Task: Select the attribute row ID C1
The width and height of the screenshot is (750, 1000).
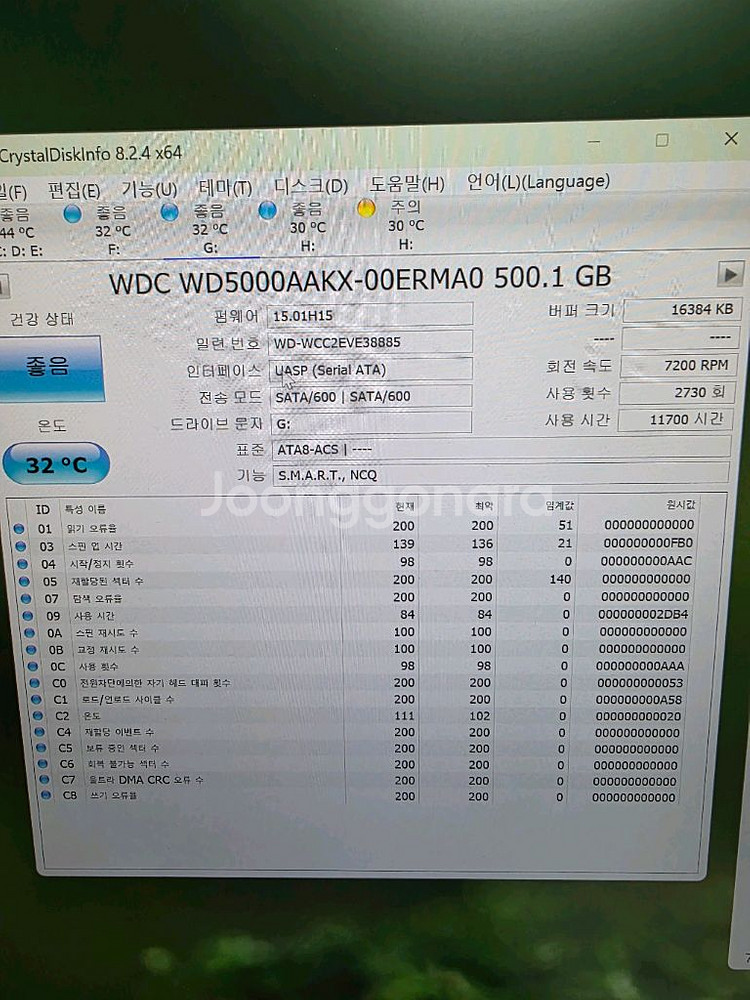Action: click(358, 699)
